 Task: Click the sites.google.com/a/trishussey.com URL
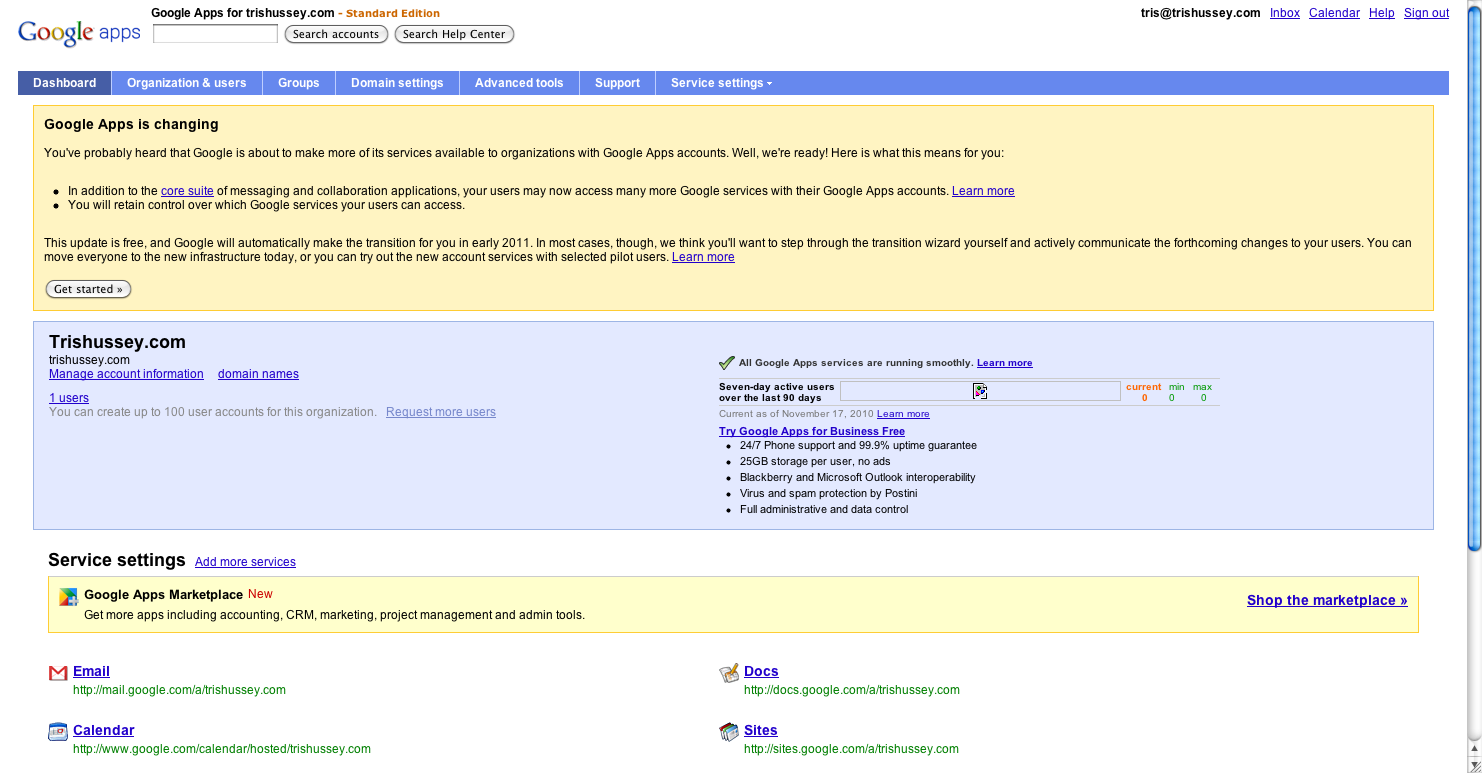coord(851,749)
